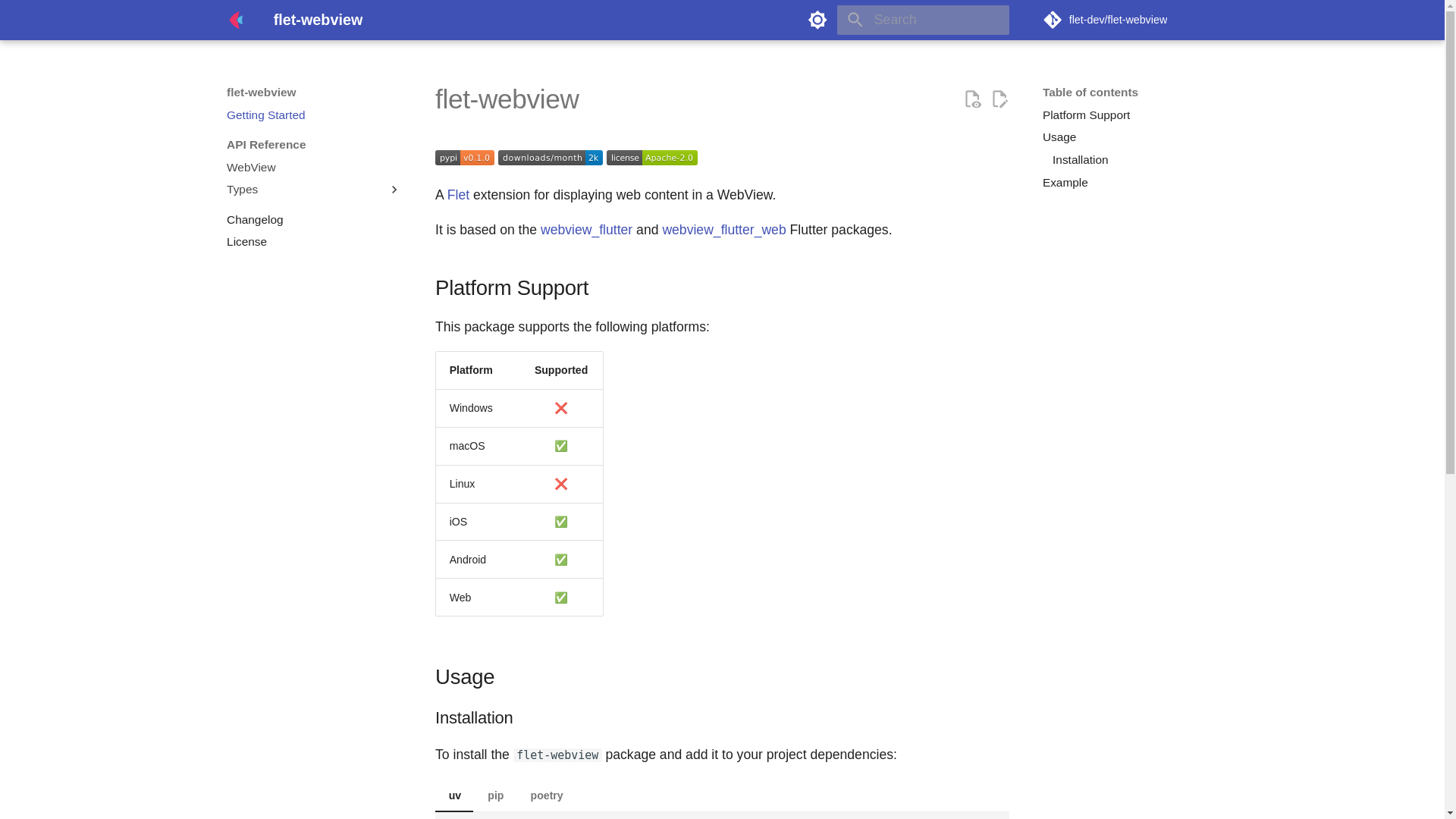The height and width of the screenshot is (819, 1456).
Task: Select the poetry installation tab
Action: point(546,795)
